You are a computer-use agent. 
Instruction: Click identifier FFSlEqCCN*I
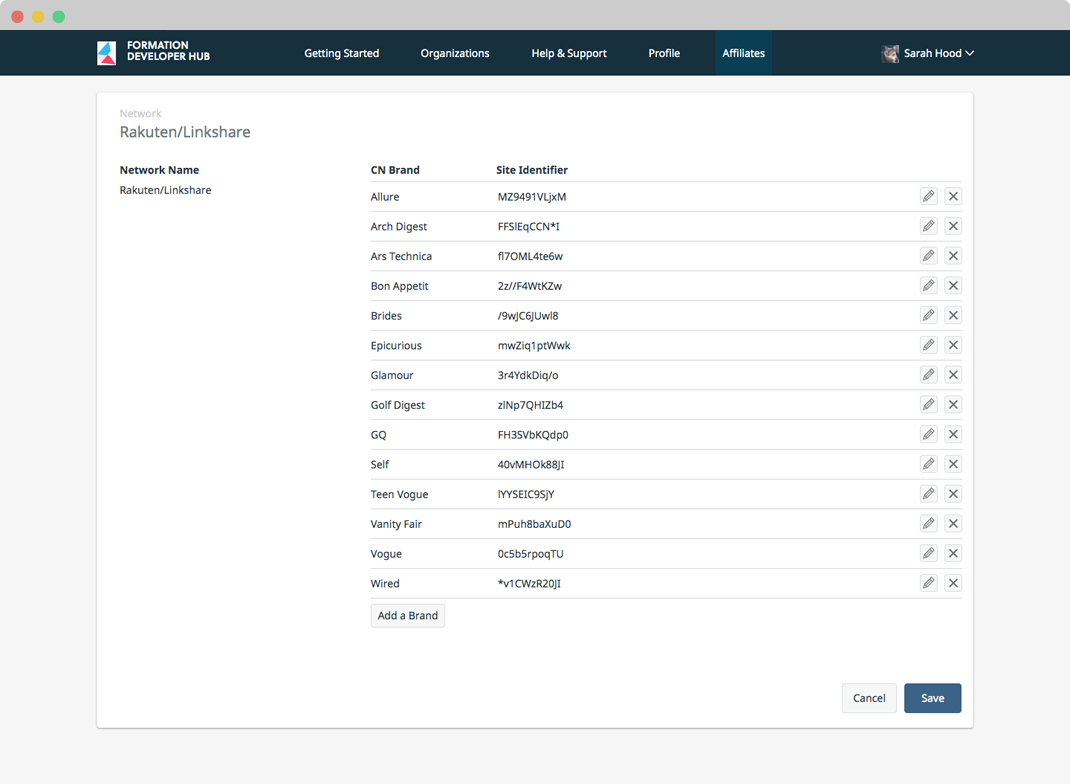[528, 227]
